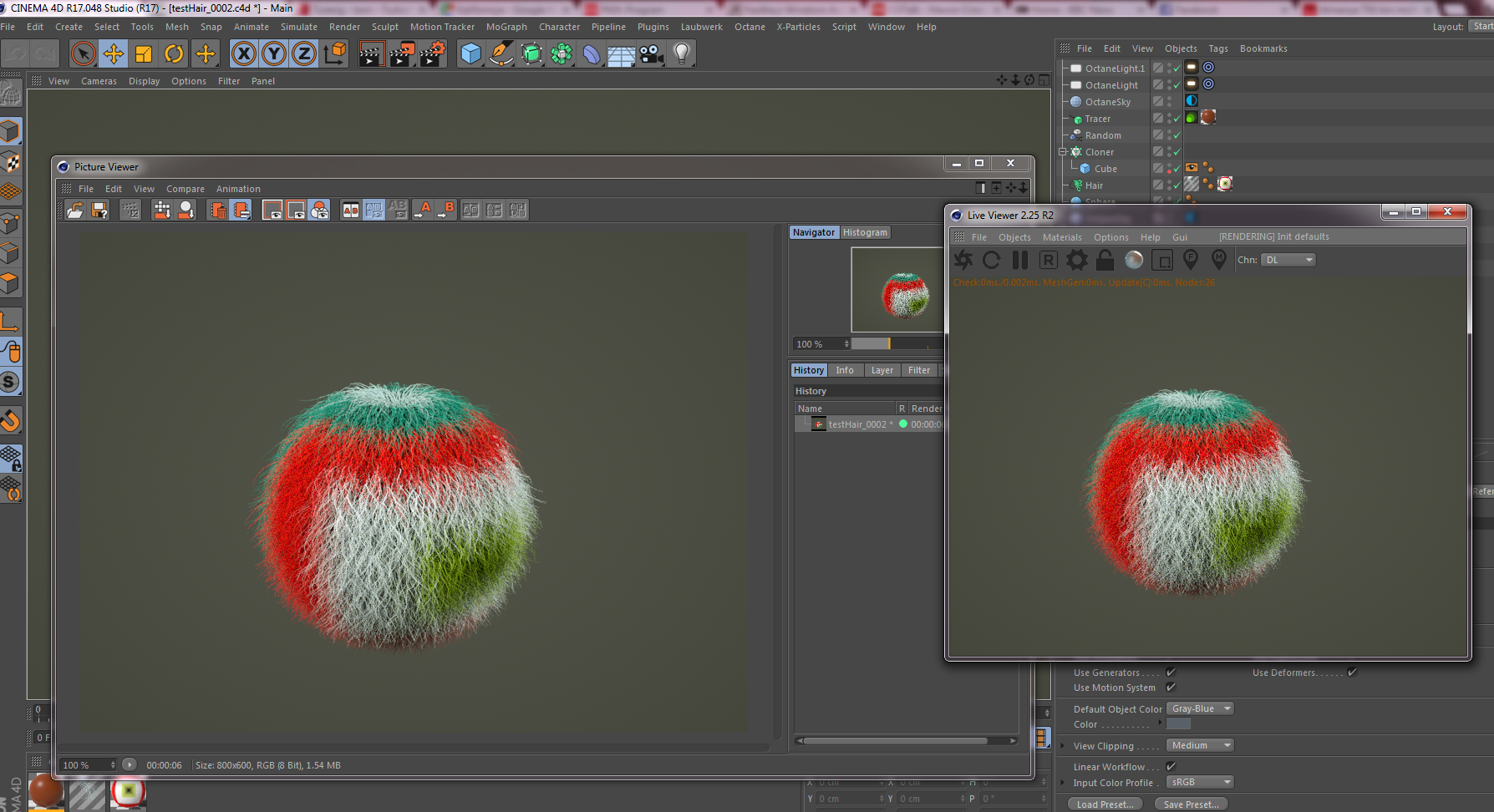Screen dimensions: 1494x812
Task: Uncheck Use Motion System option
Action: pyautogui.click(x=1171, y=688)
